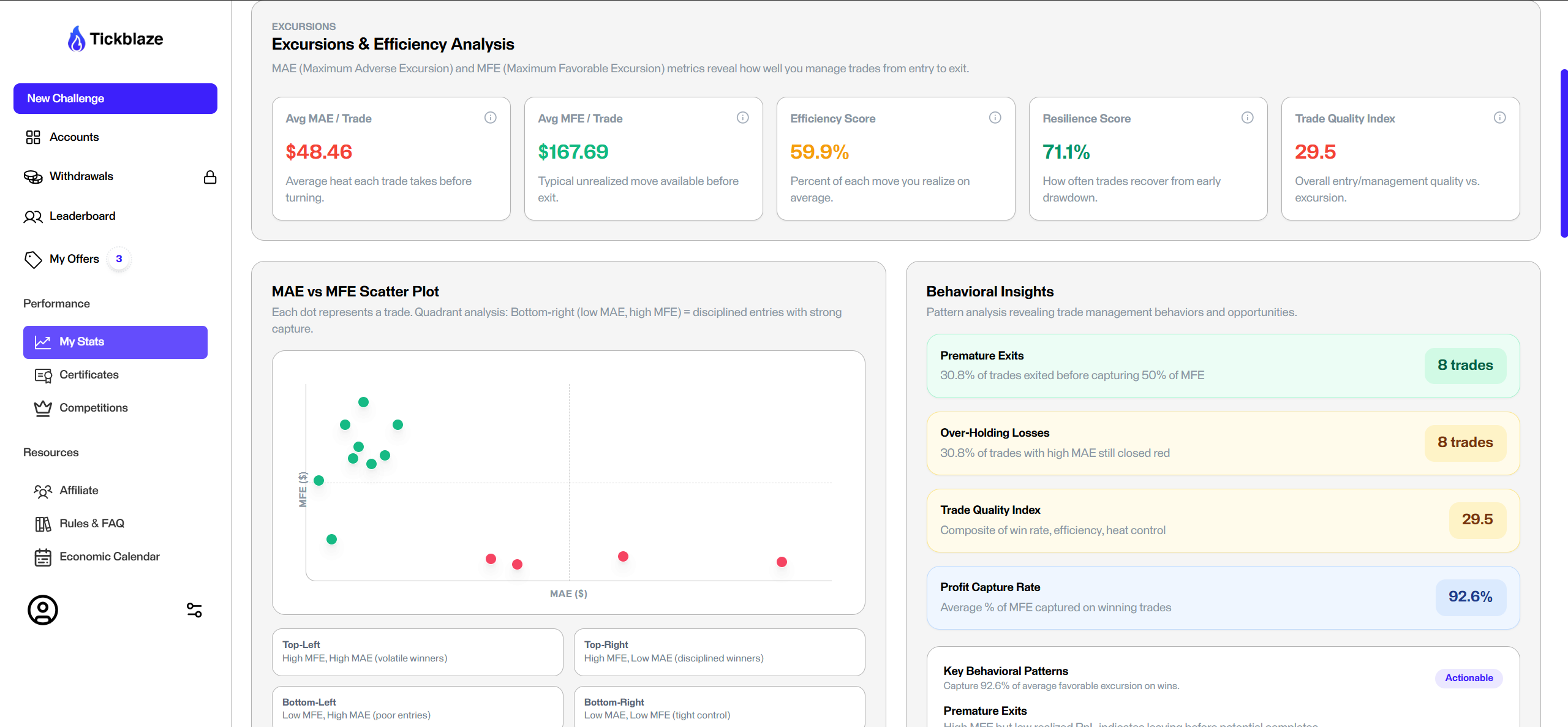Screen dimensions: 1568x727
Task: Open the Leaderboard page
Action: [82, 216]
